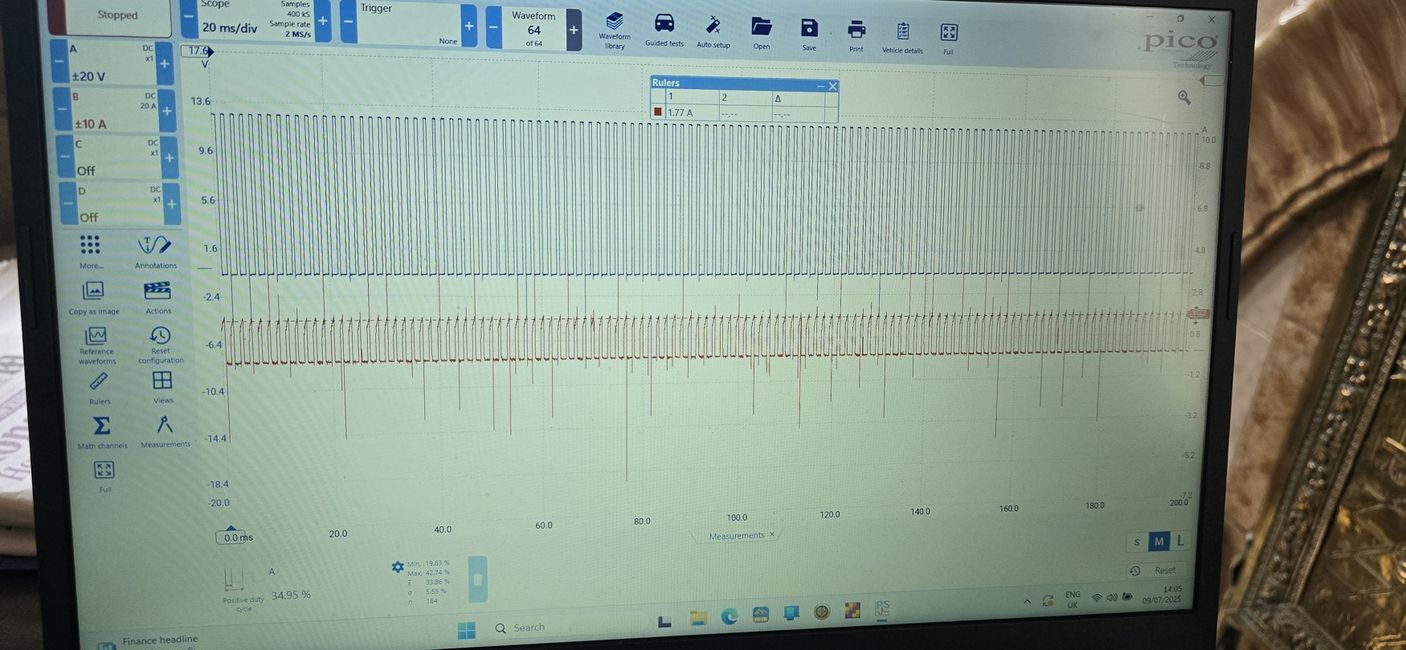Click the plus on Trigger control
Screen dimensions: 1406x650
coord(468,26)
